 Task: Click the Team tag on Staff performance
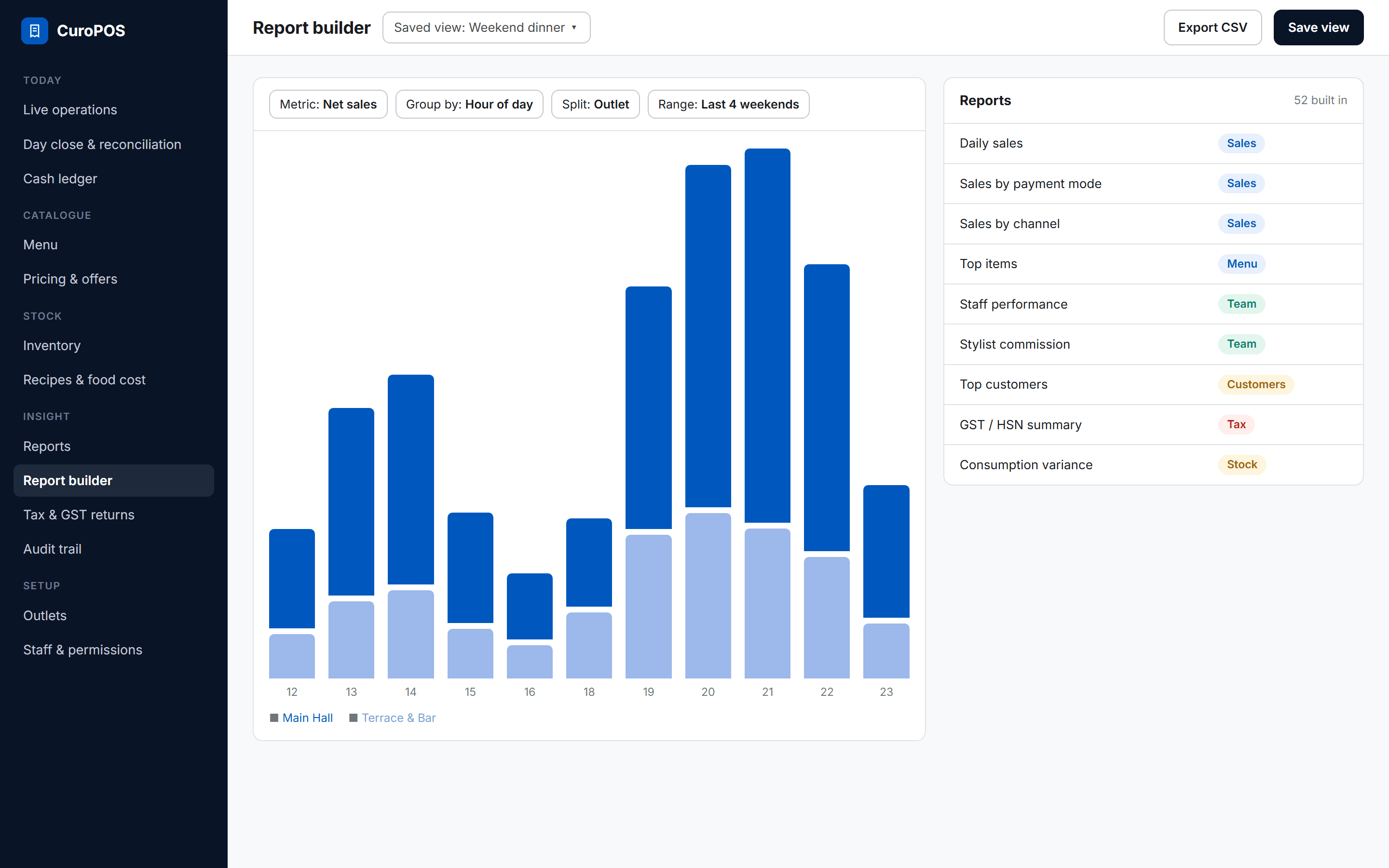pos(1241,304)
